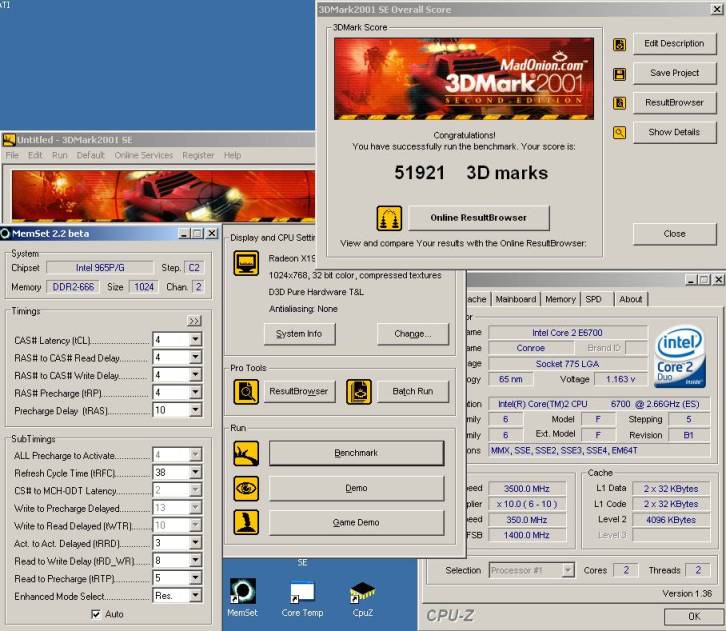
Task: Click the Save Project button
Action: (x=674, y=73)
